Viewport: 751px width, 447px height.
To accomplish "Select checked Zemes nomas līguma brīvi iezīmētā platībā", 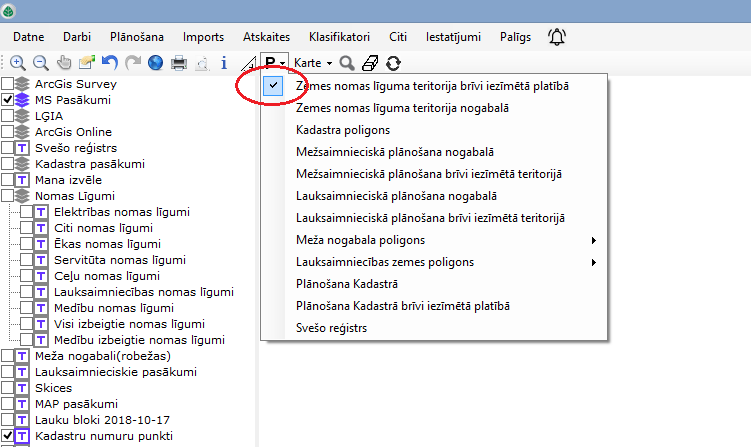I will 434,86.
